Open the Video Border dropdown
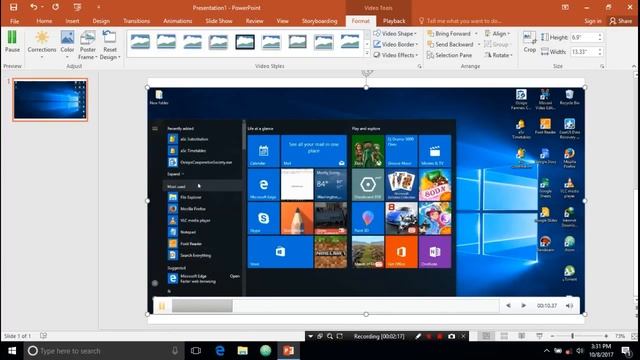This screenshot has height=360, width=640. [x=396, y=44]
